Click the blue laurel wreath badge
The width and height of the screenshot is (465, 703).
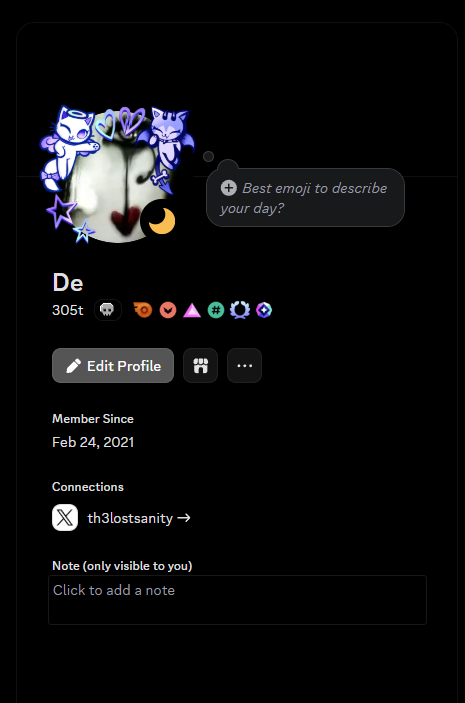click(x=240, y=310)
